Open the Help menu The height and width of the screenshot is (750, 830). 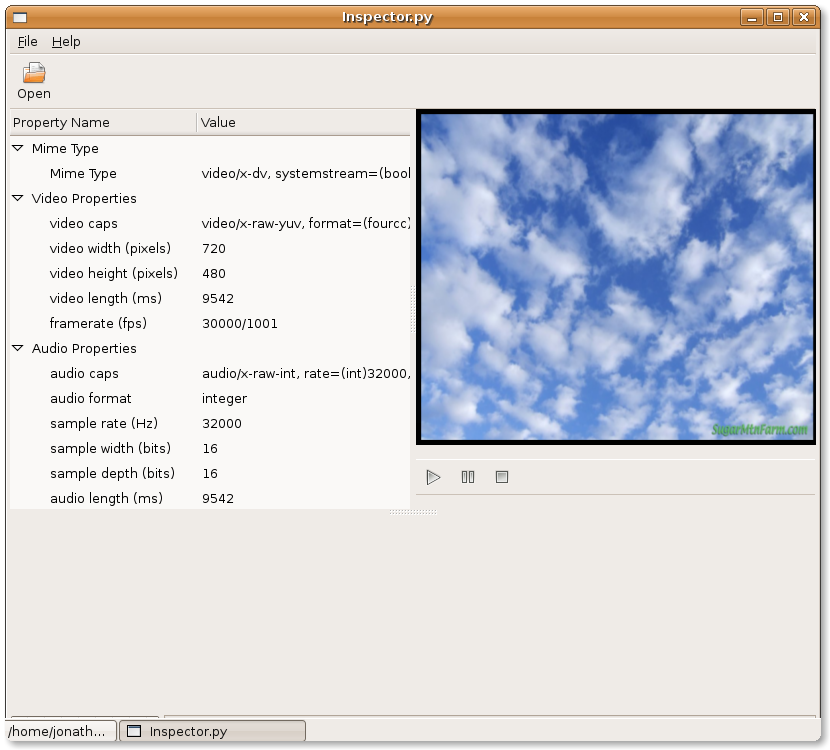(x=66, y=41)
